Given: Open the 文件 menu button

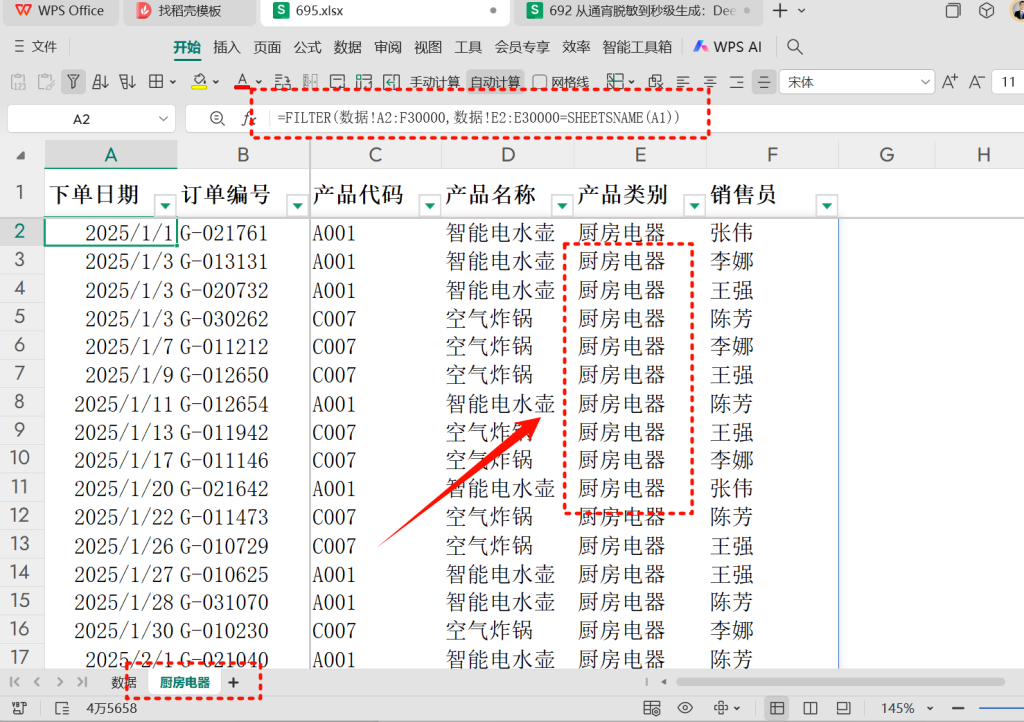Looking at the screenshot, I should click(36, 47).
